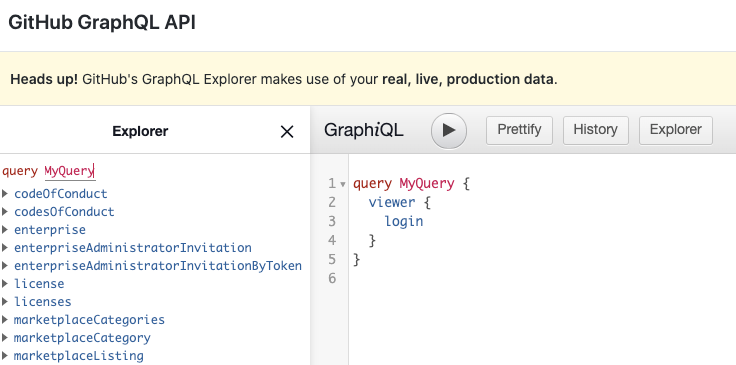Click the viewer field in query editor

[x=392, y=202]
